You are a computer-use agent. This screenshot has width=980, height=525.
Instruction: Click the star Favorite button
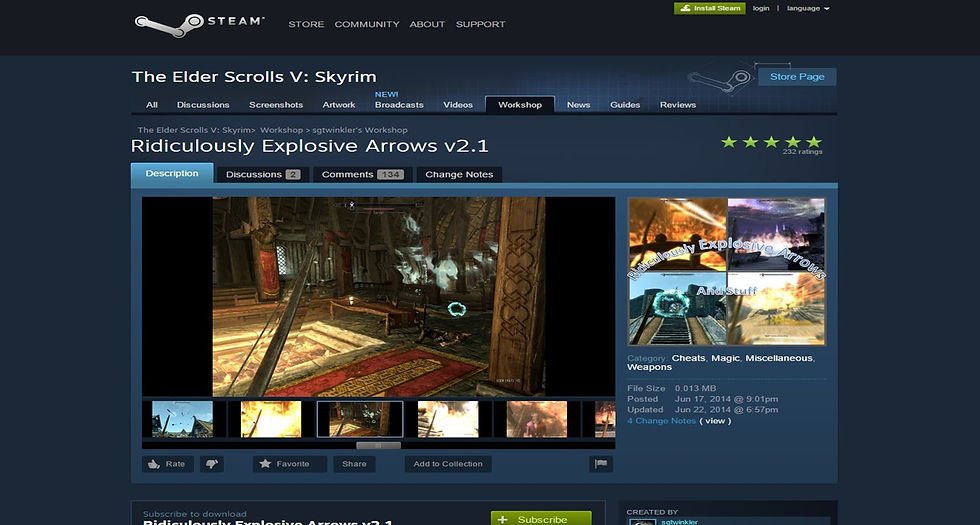tap(289, 464)
